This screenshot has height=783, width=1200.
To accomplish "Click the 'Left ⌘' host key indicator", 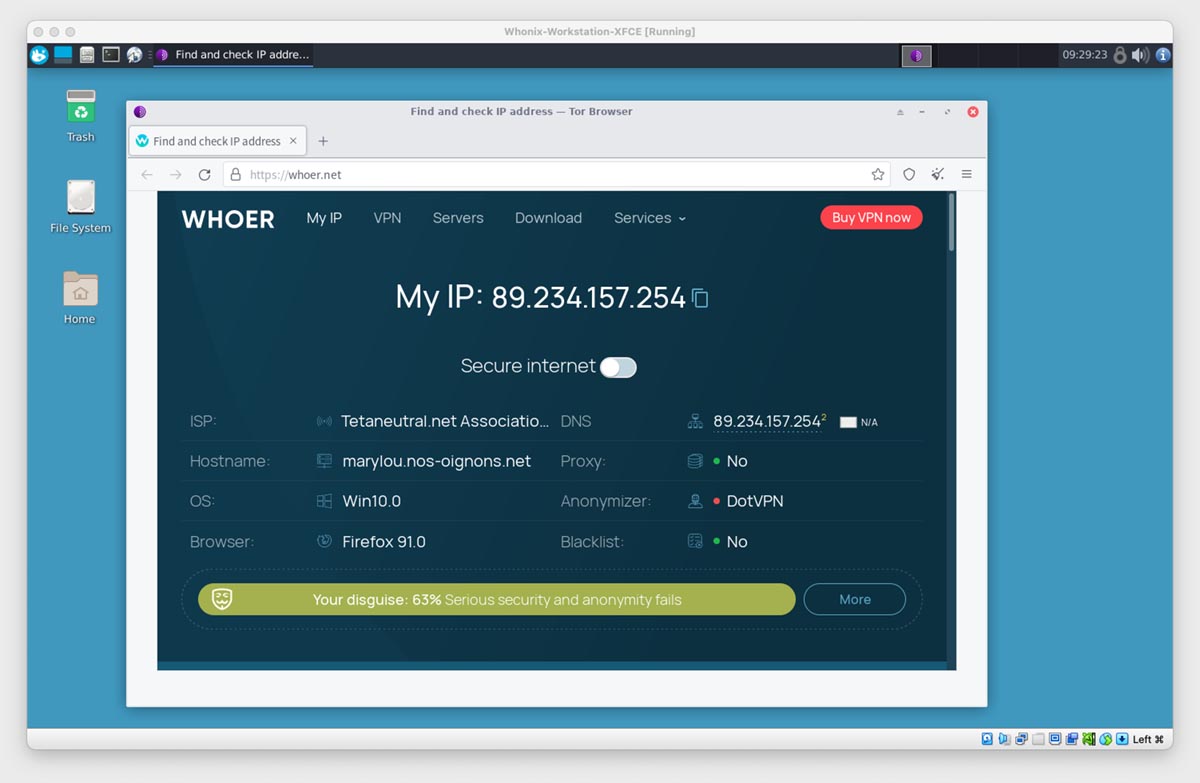I will click(x=1148, y=739).
